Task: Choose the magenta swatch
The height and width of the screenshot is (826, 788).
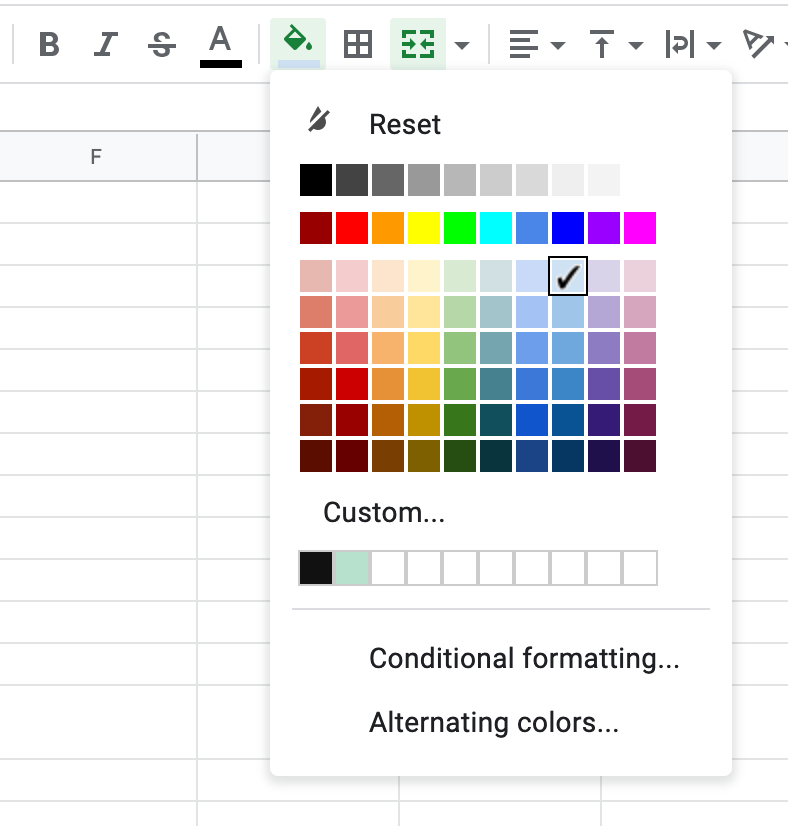Action: click(x=640, y=228)
